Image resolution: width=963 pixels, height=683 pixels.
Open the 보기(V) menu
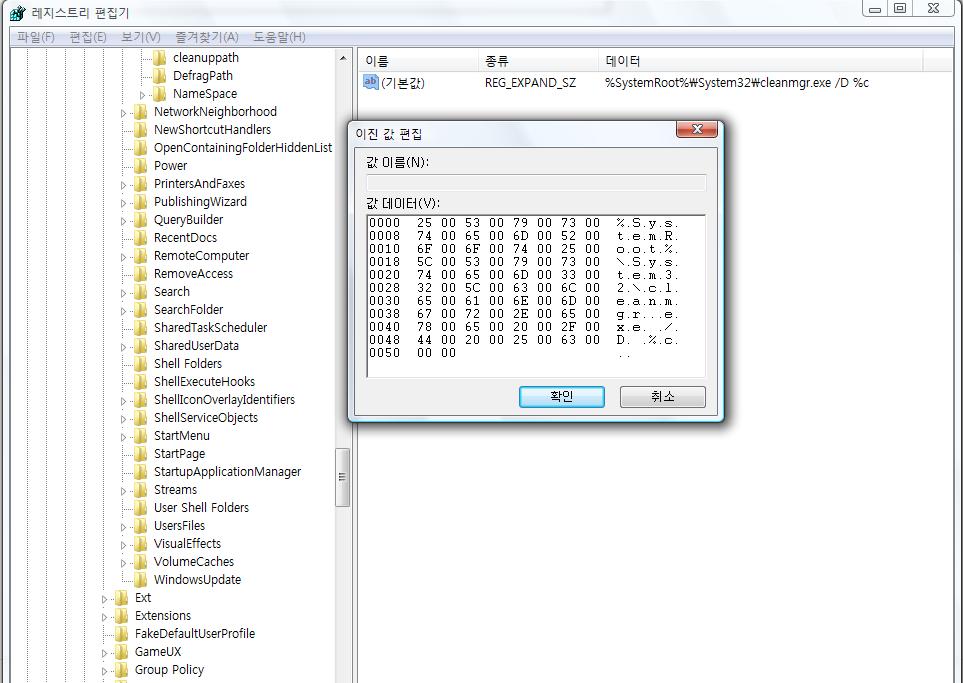pyautogui.click(x=141, y=37)
